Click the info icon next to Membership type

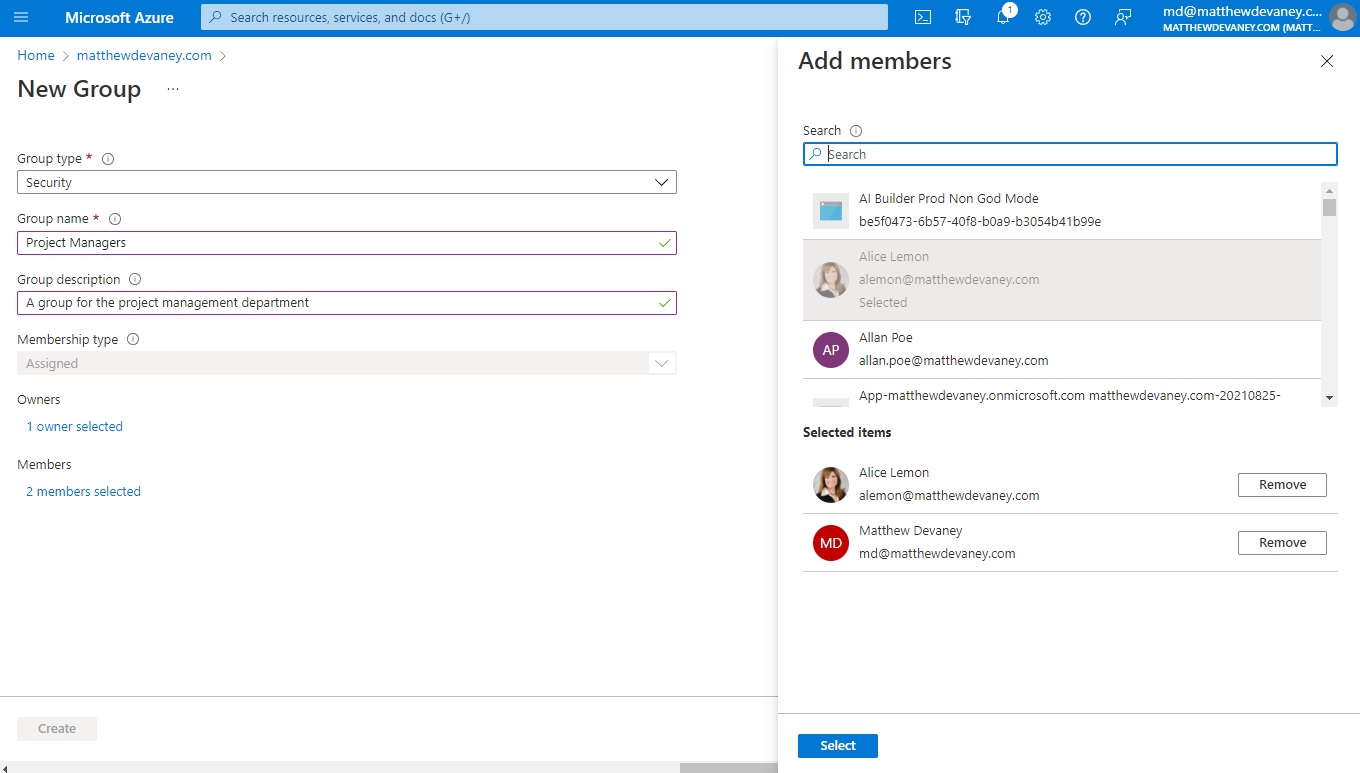point(133,339)
